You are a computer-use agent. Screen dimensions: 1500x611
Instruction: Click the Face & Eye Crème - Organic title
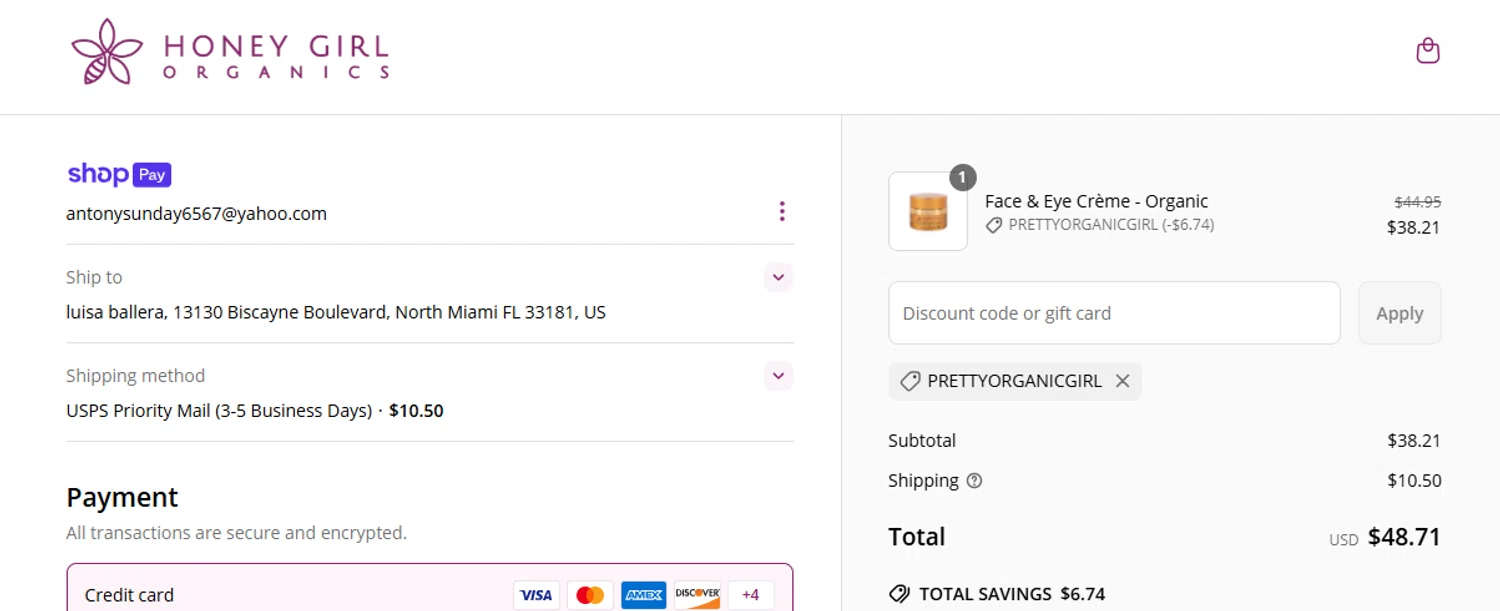point(1096,201)
